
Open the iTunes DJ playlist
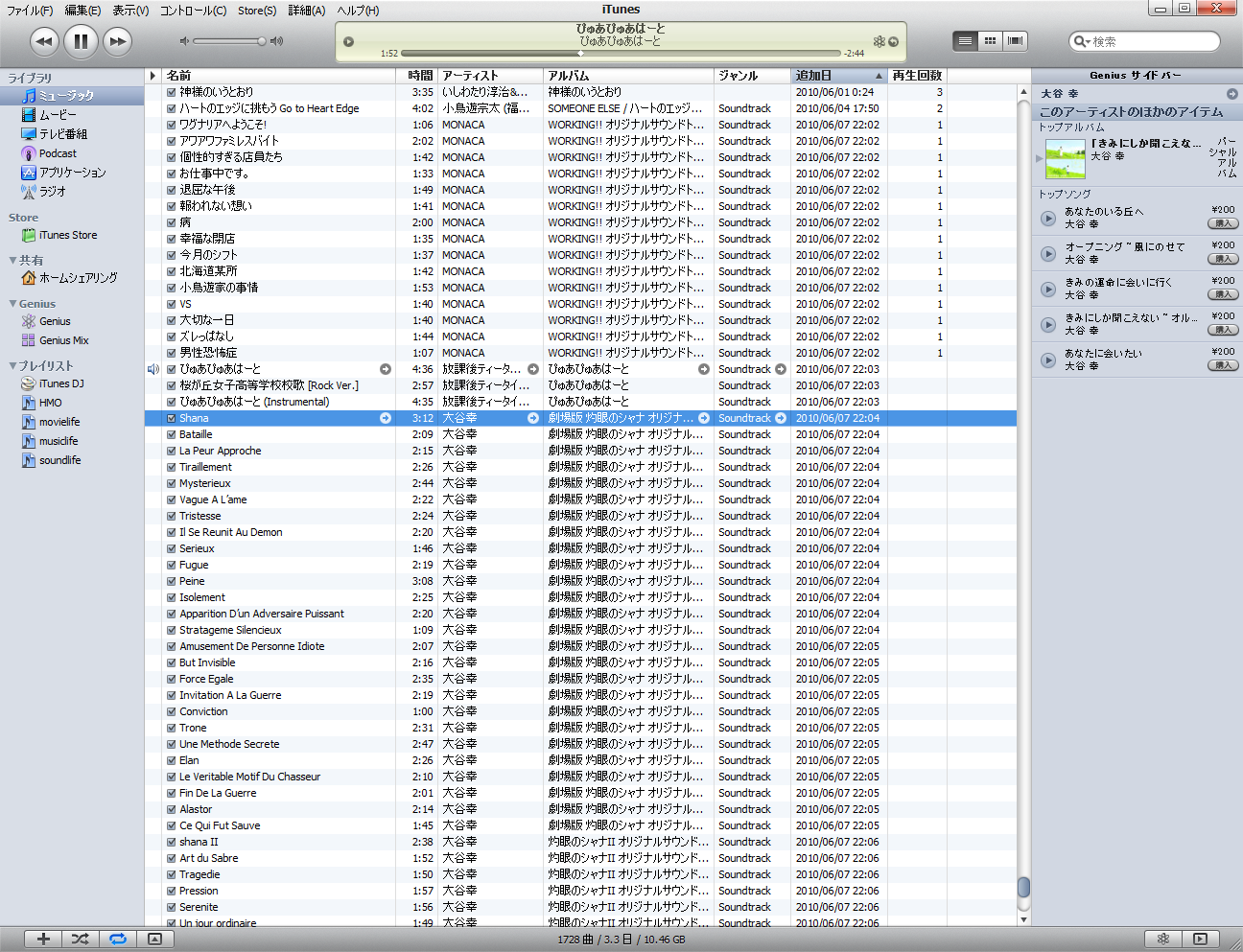53,383
